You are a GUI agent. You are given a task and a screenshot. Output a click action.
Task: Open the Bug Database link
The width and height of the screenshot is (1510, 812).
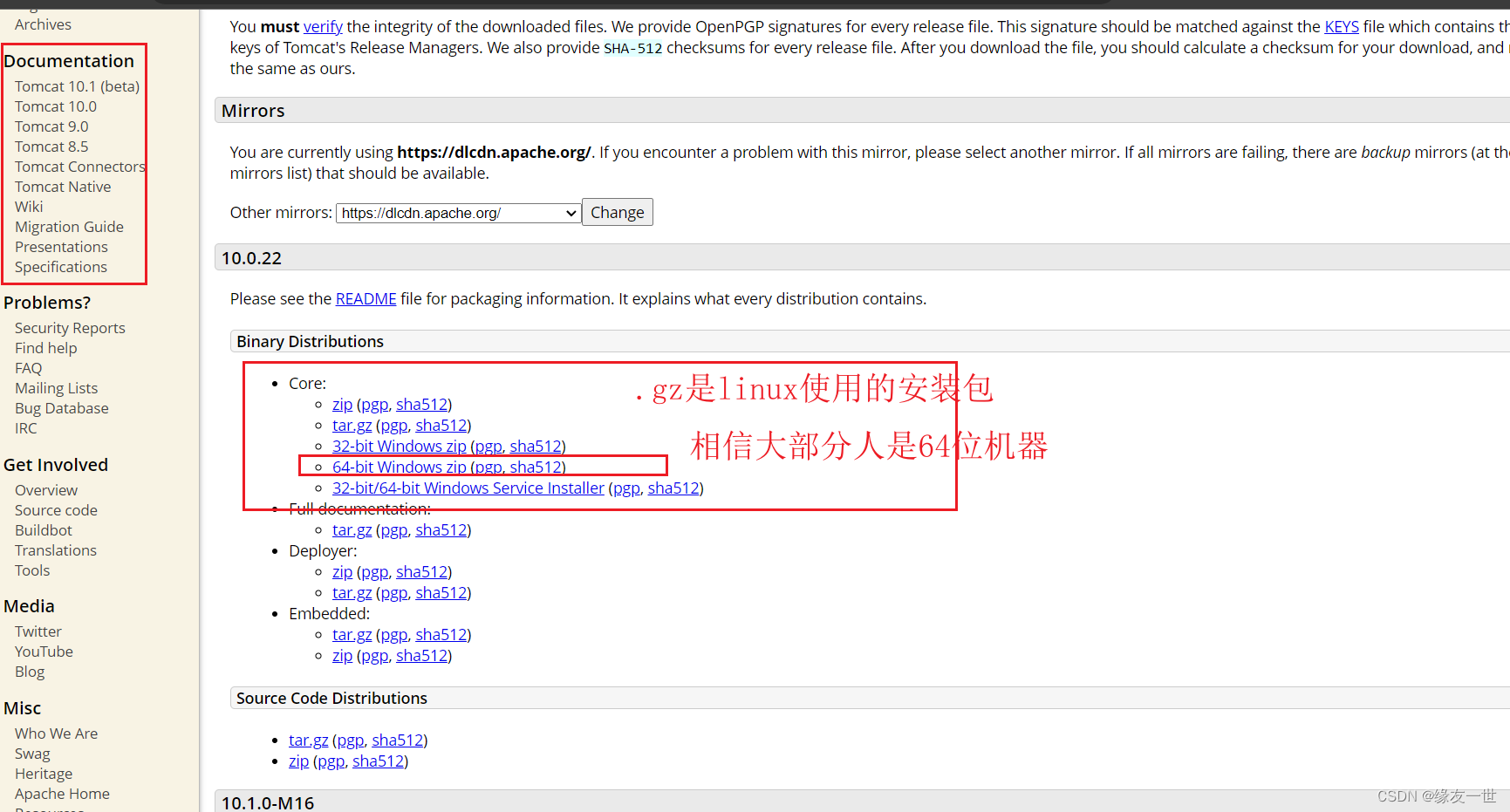(x=62, y=408)
